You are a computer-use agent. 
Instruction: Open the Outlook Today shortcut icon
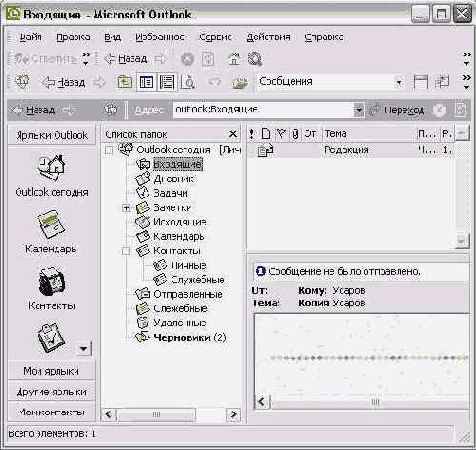pos(51,168)
